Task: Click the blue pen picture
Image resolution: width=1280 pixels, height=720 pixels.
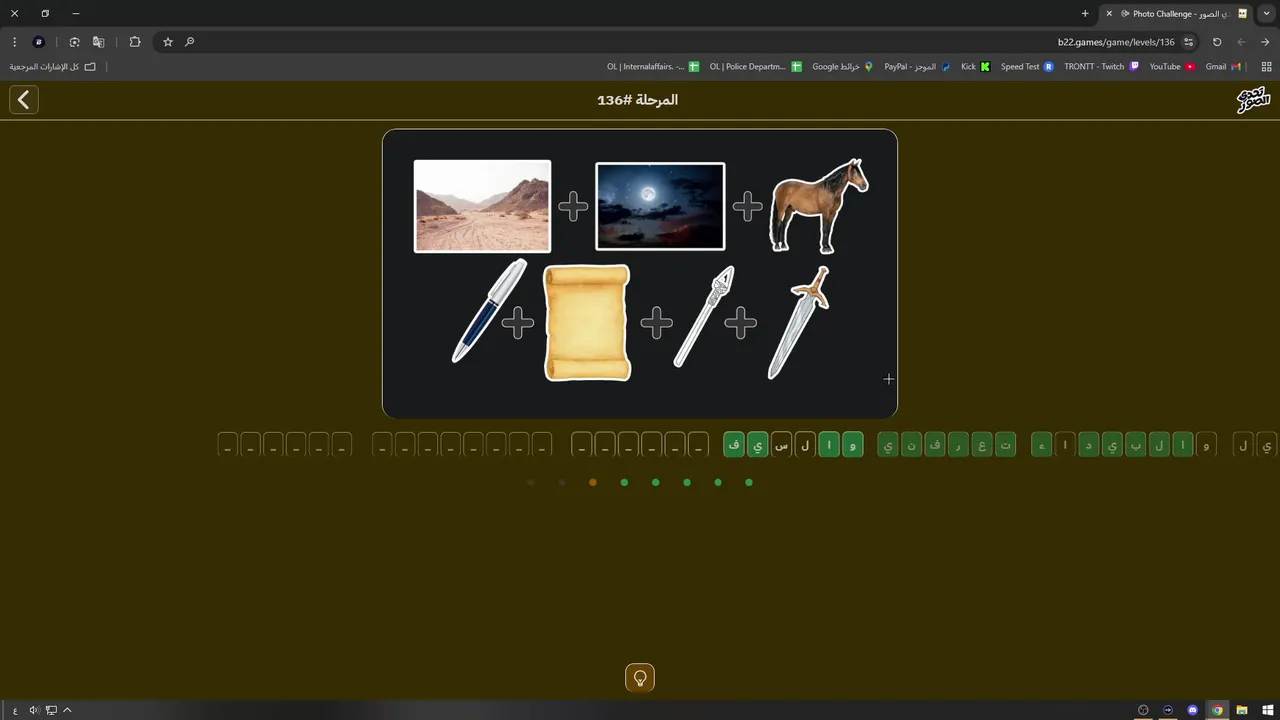Action: (x=489, y=311)
